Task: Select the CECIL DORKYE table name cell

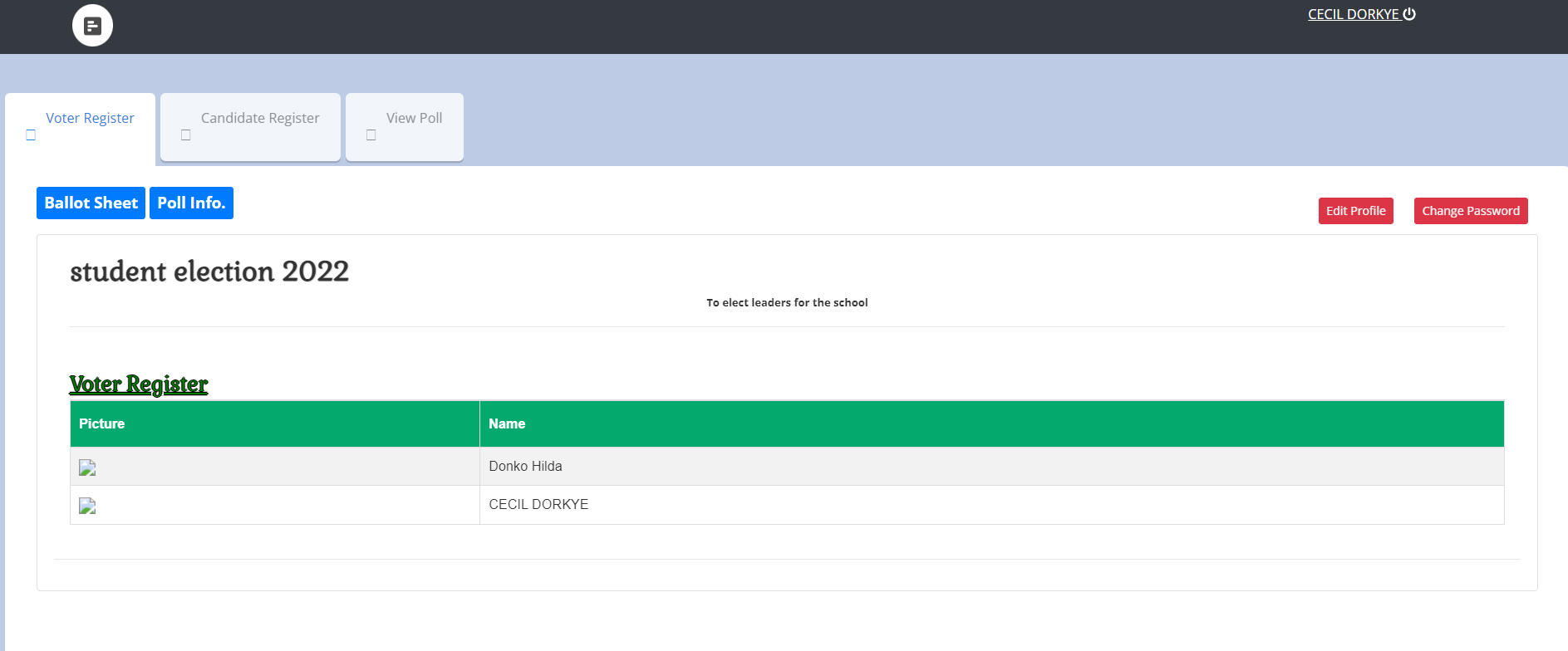Action: [x=538, y=505]
